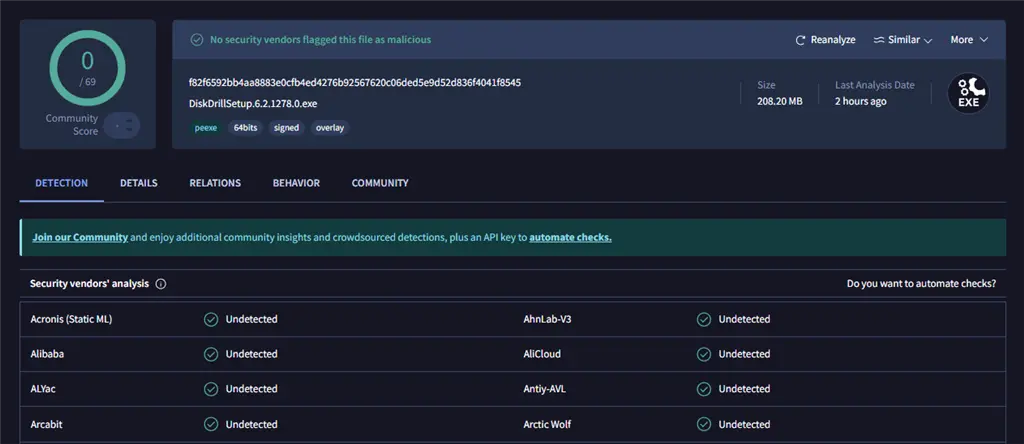This screenshot has width=1024, height=444.
Task: Click the Undetected check icon for Arctic Wolf
Action: pos(704,424)
